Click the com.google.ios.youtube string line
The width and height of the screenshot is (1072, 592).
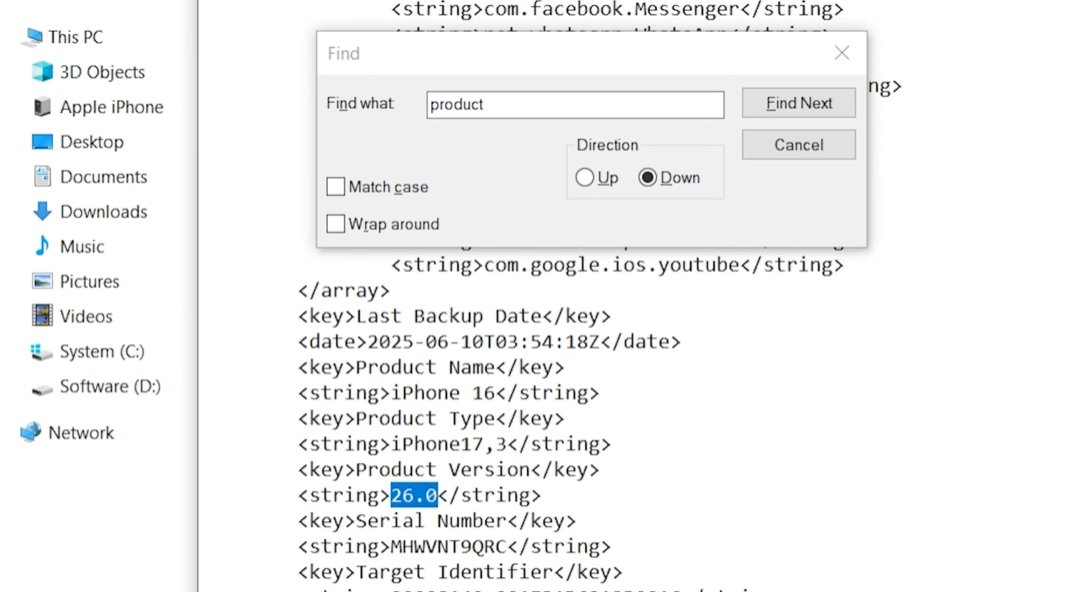617,265
